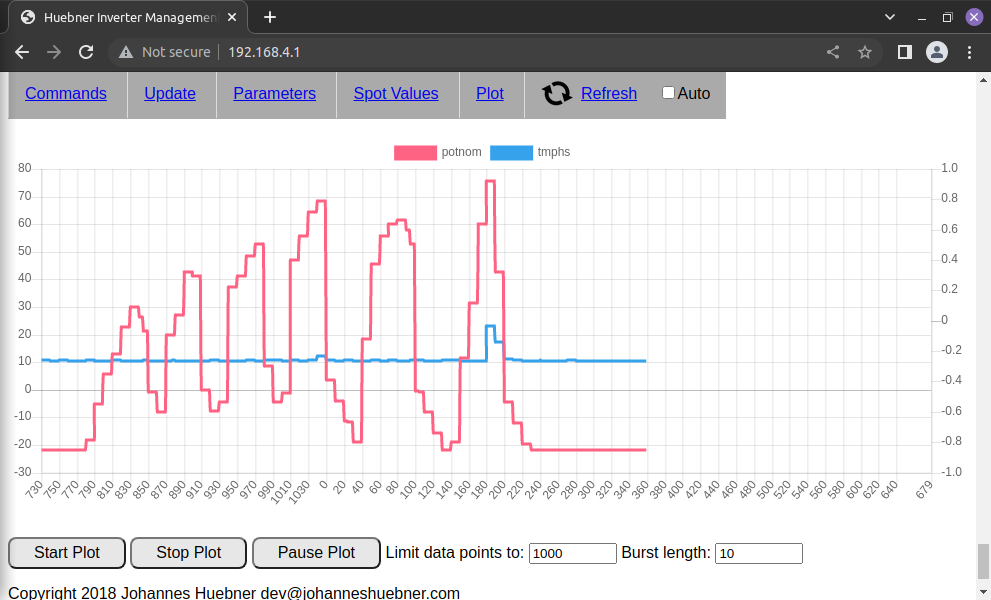This screenshot has width=991, height=600.
Task: Open the browser side panel icon
Action: (904, 52)
